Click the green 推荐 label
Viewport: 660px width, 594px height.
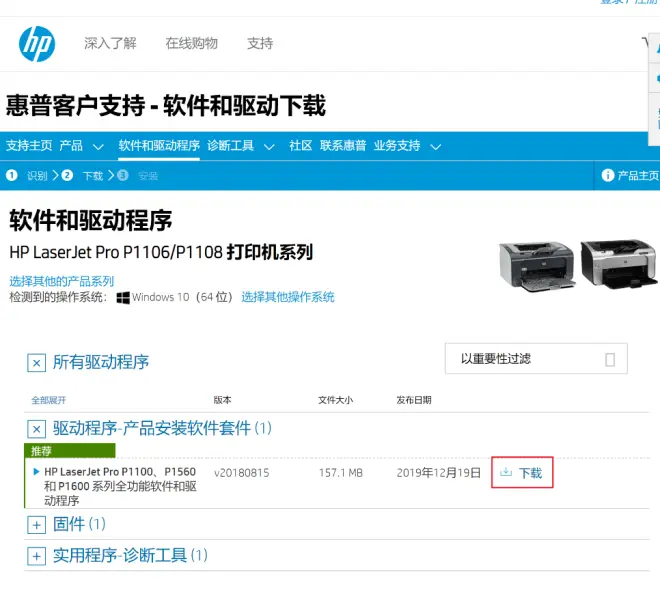(69, 450)
